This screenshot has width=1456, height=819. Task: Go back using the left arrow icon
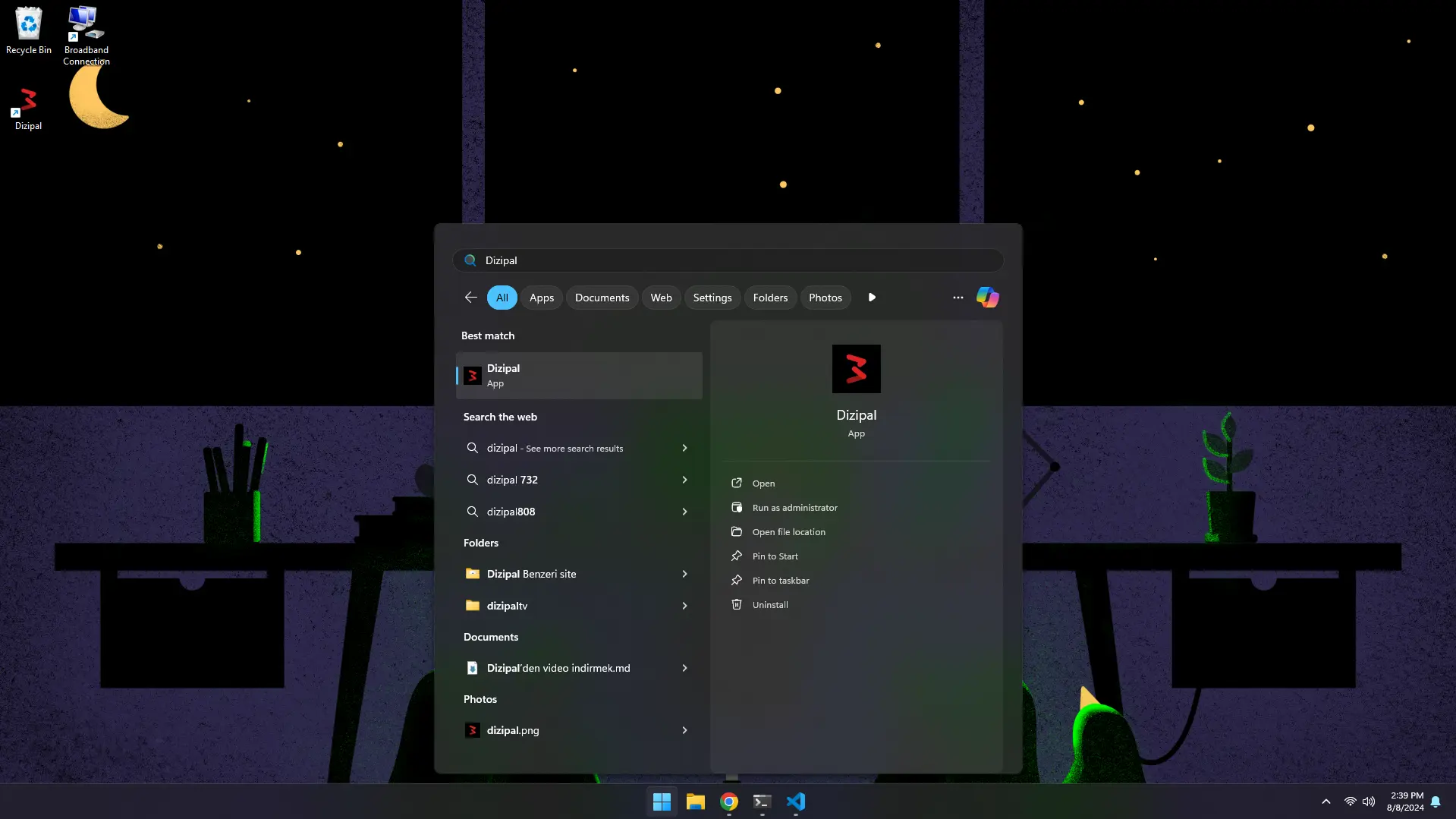click(470, 298)
